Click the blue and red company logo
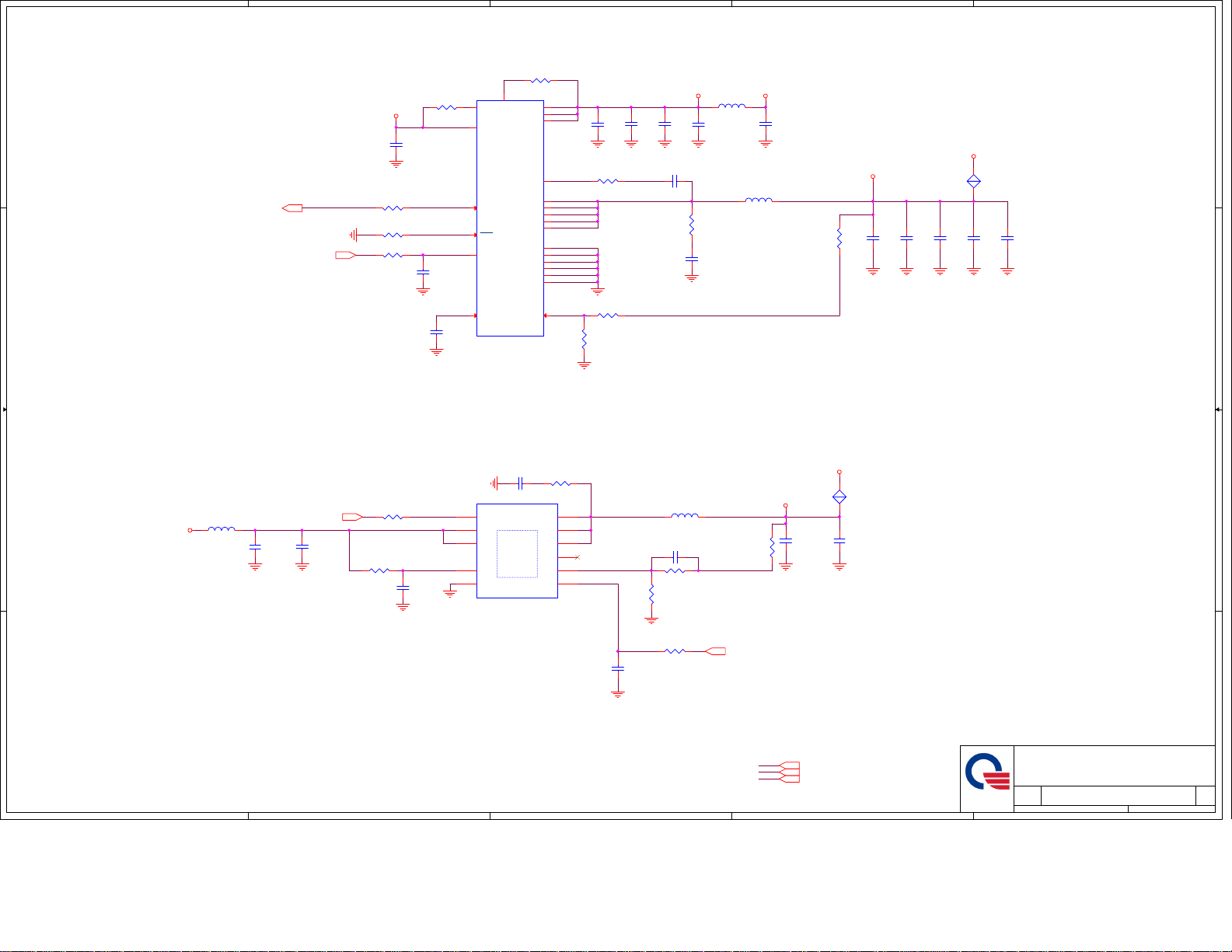The width and height of the screenshot is (1232, 952). [987, 772]
